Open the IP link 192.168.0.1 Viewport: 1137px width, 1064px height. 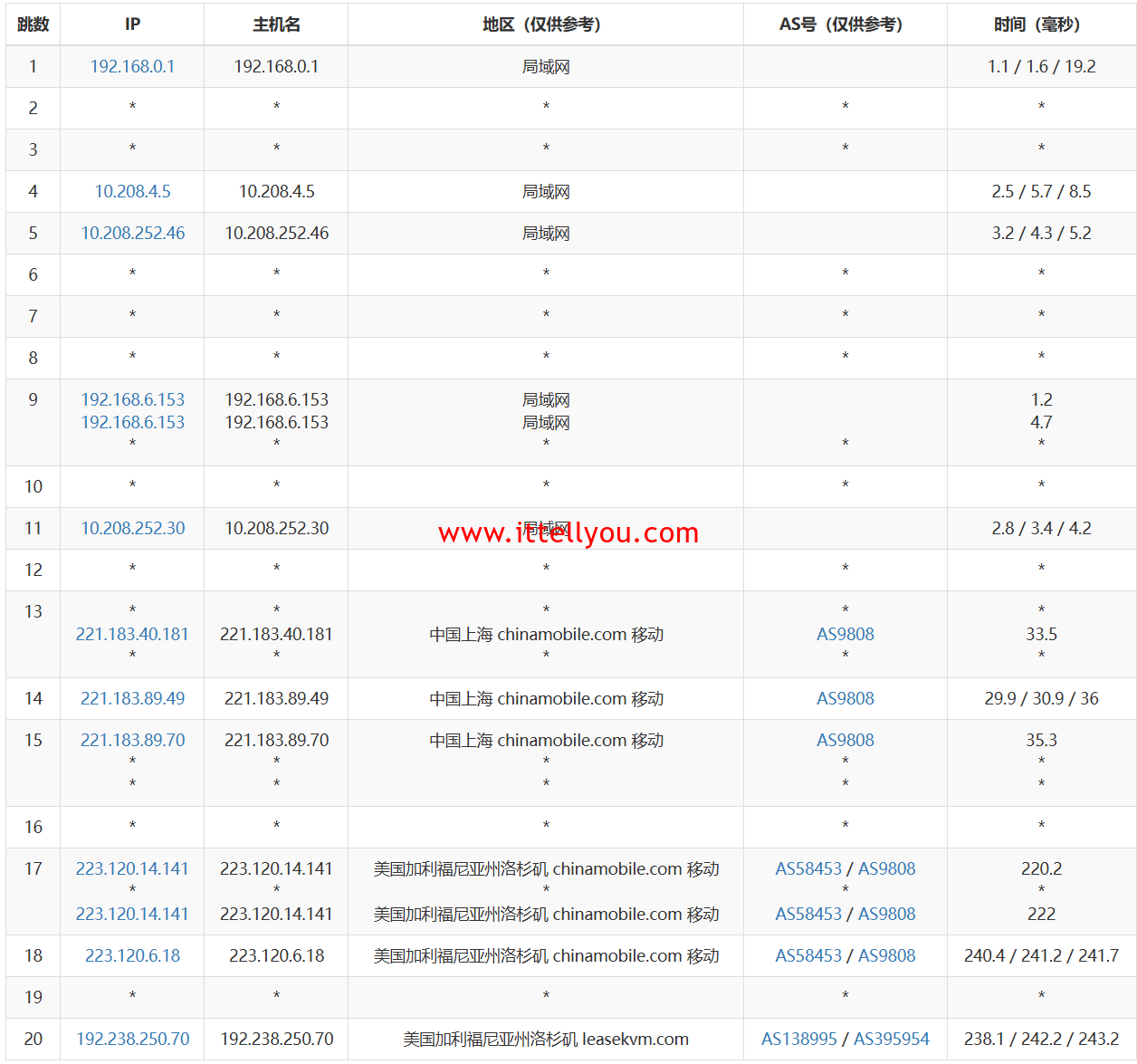pos(132,66)
